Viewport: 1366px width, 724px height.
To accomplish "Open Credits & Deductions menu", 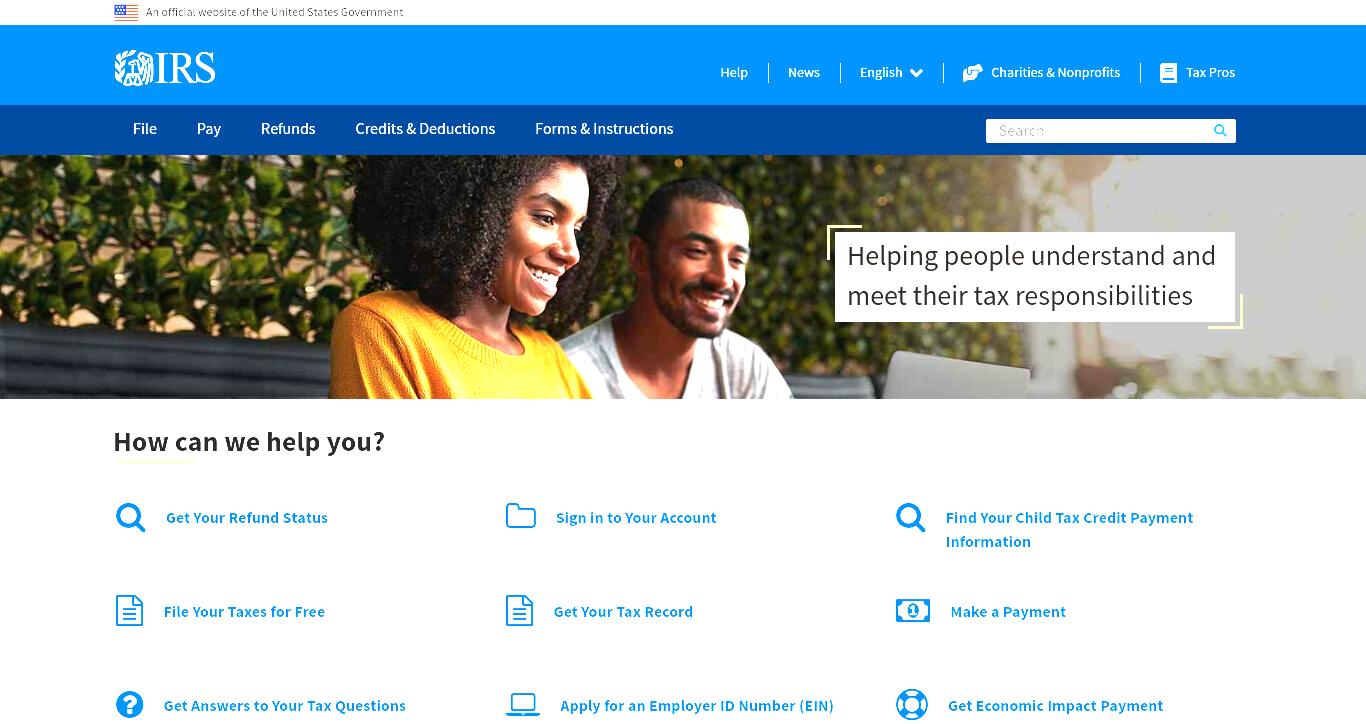I will click(x=425, y=129).
